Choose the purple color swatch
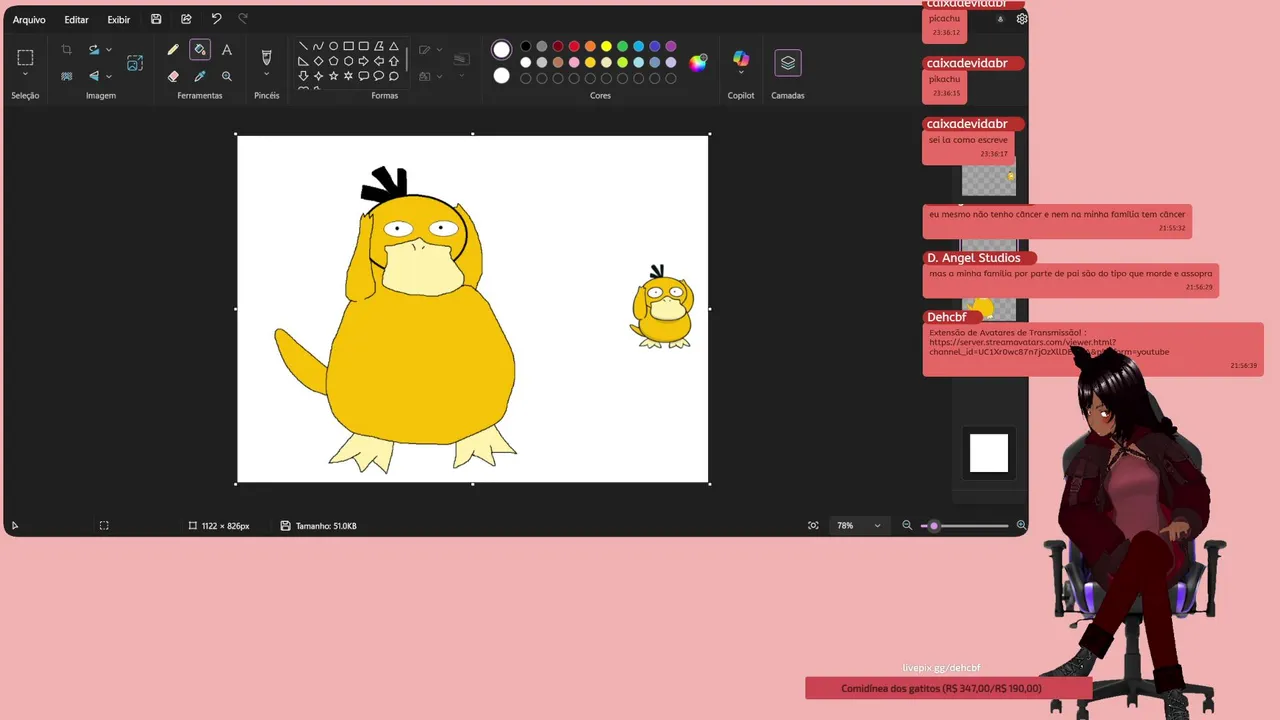This screenshot has height=720, width=1280. (x=670, y=46)
